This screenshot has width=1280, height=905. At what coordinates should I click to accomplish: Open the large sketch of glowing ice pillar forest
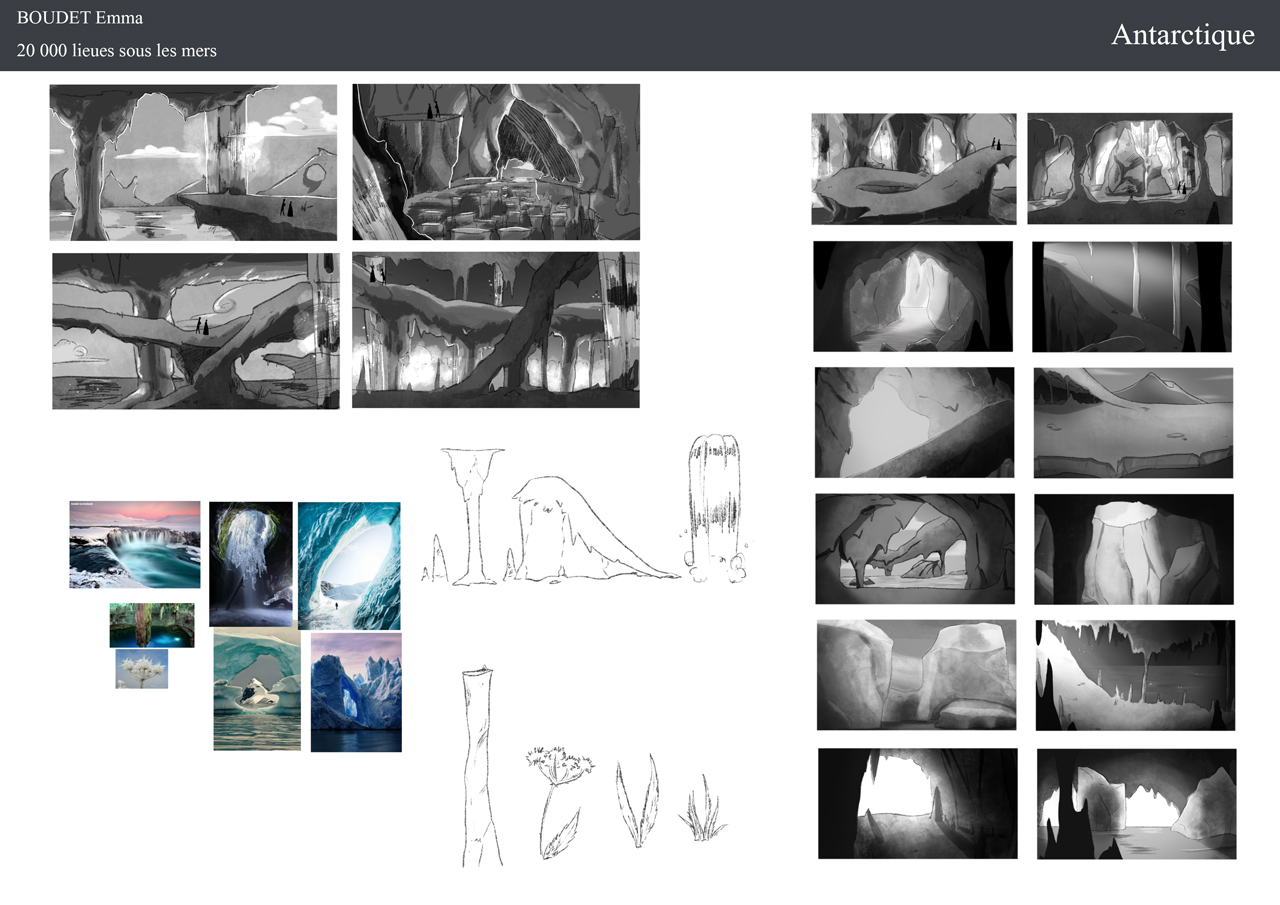click(x=496, y=330)
